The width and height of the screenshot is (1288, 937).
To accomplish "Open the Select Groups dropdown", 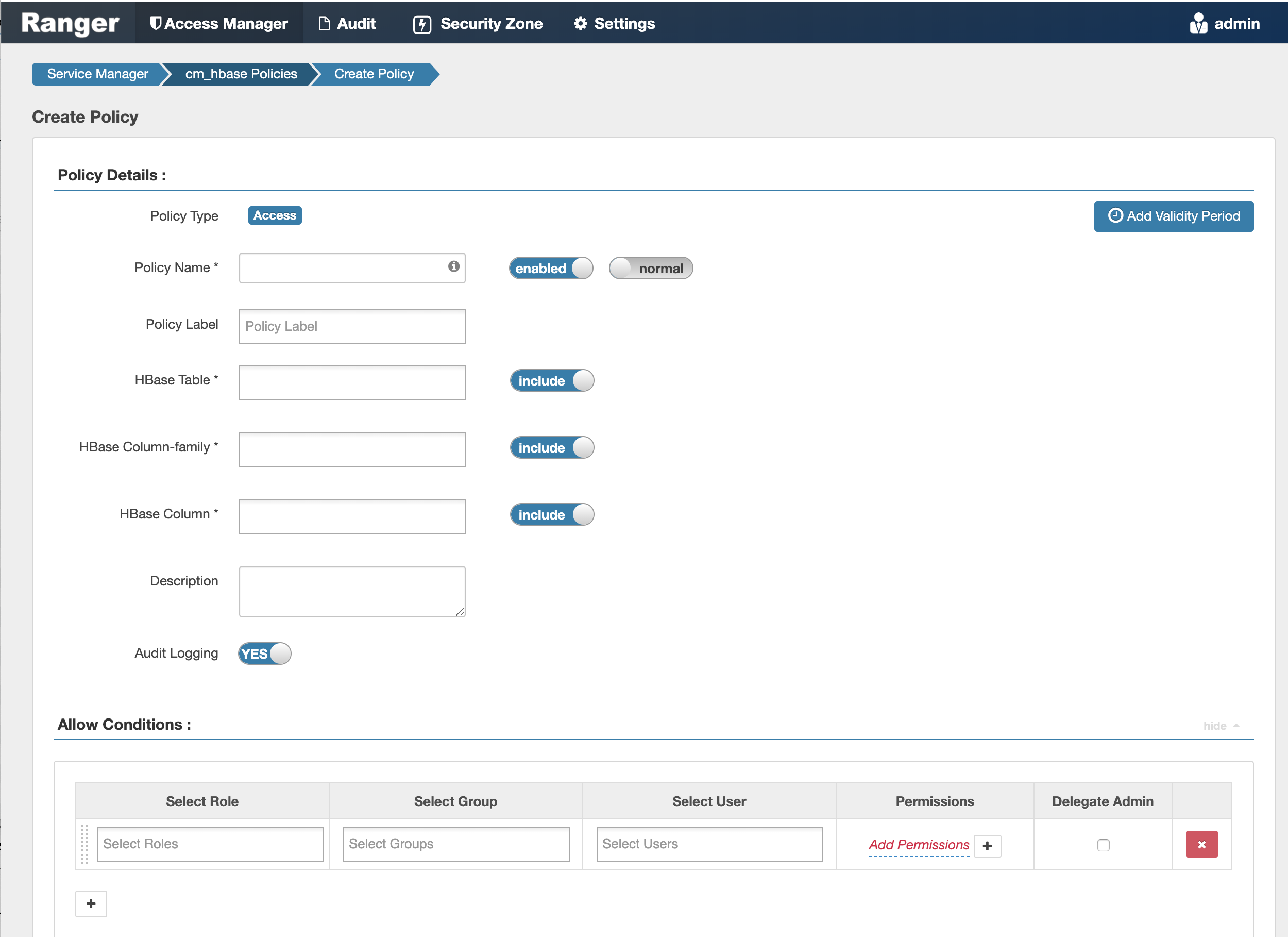I will tap(456, 844).
